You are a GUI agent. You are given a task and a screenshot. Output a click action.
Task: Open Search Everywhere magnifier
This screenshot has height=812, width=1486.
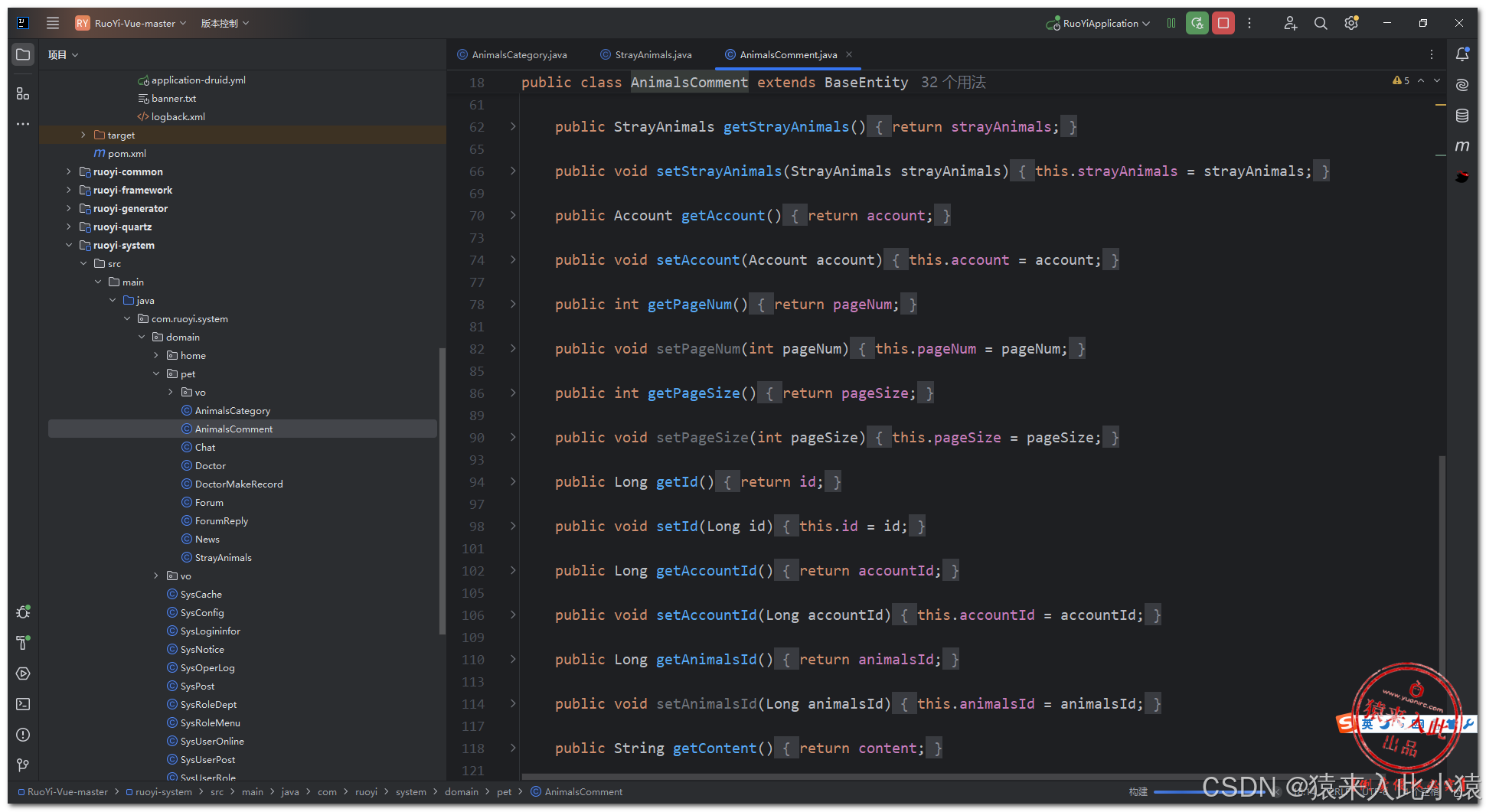[1321, 23]
